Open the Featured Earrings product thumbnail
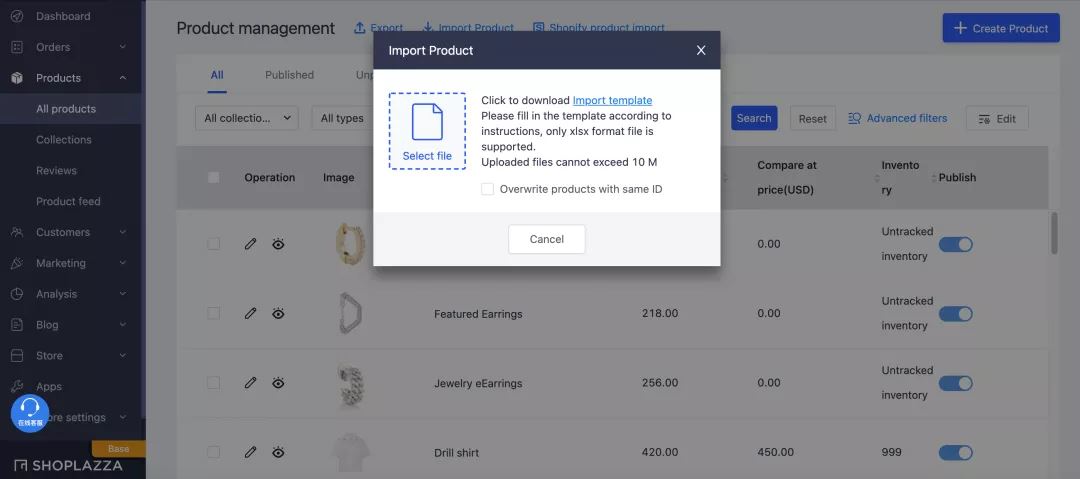 [351, 314]
